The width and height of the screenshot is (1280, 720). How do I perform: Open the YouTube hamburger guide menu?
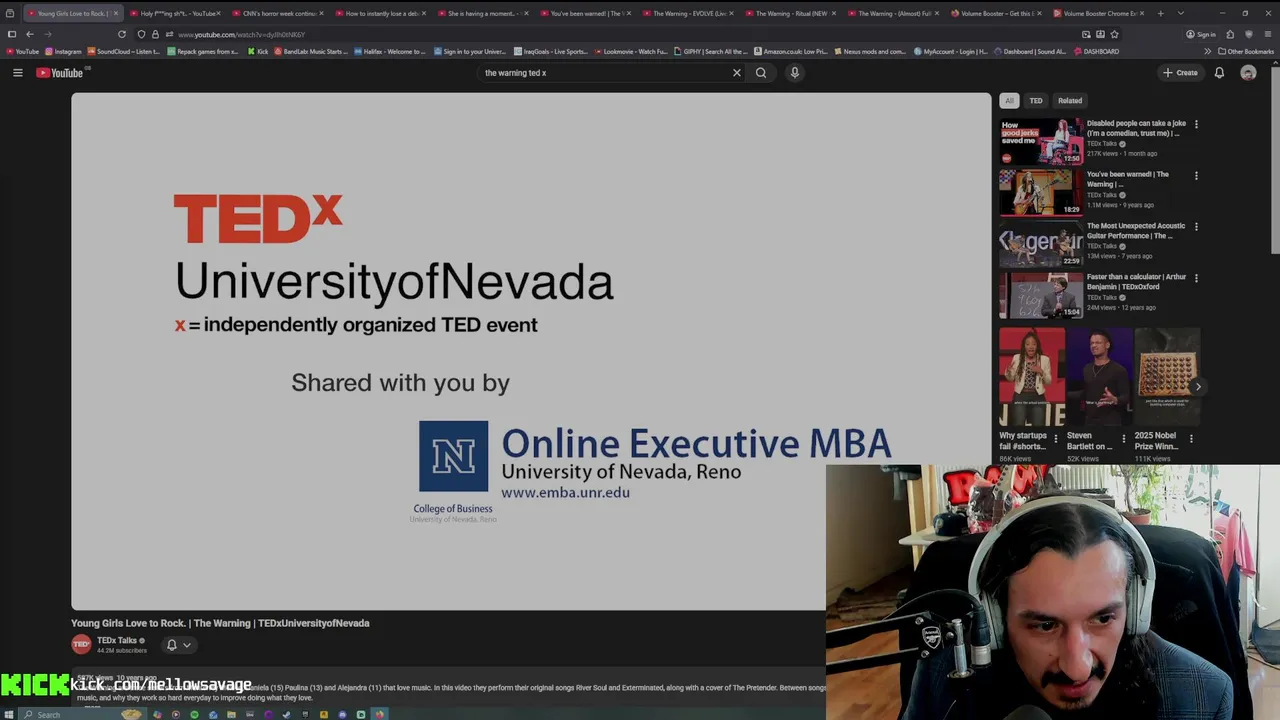pyautogui.click(x=17, y=73)
